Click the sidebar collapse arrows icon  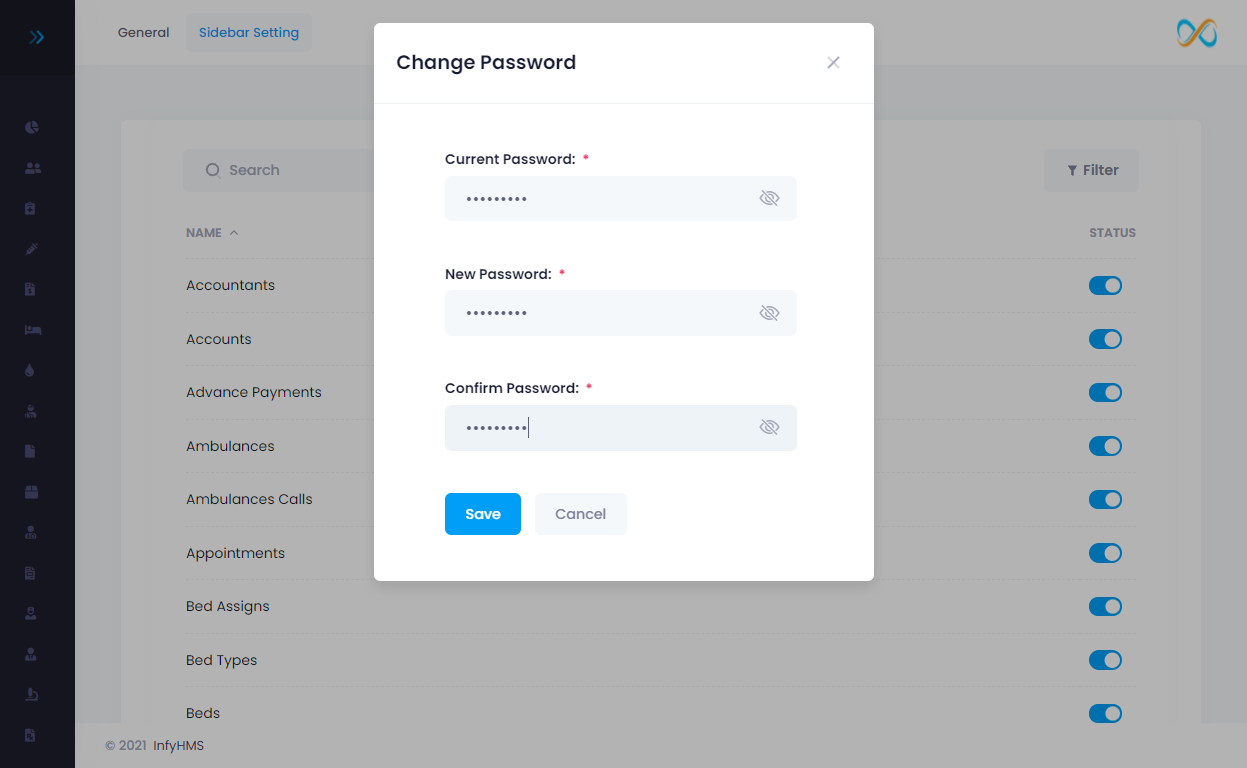coord(37,36)
